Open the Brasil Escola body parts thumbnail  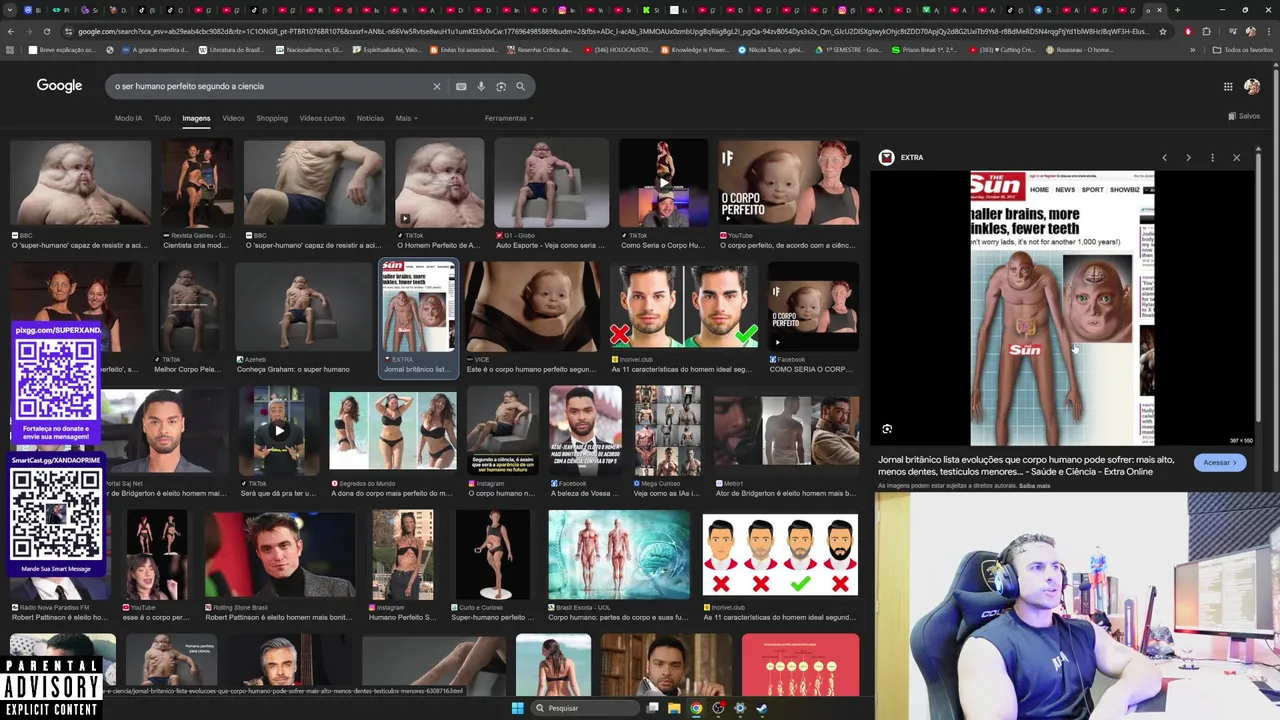(x=619, y=556)
